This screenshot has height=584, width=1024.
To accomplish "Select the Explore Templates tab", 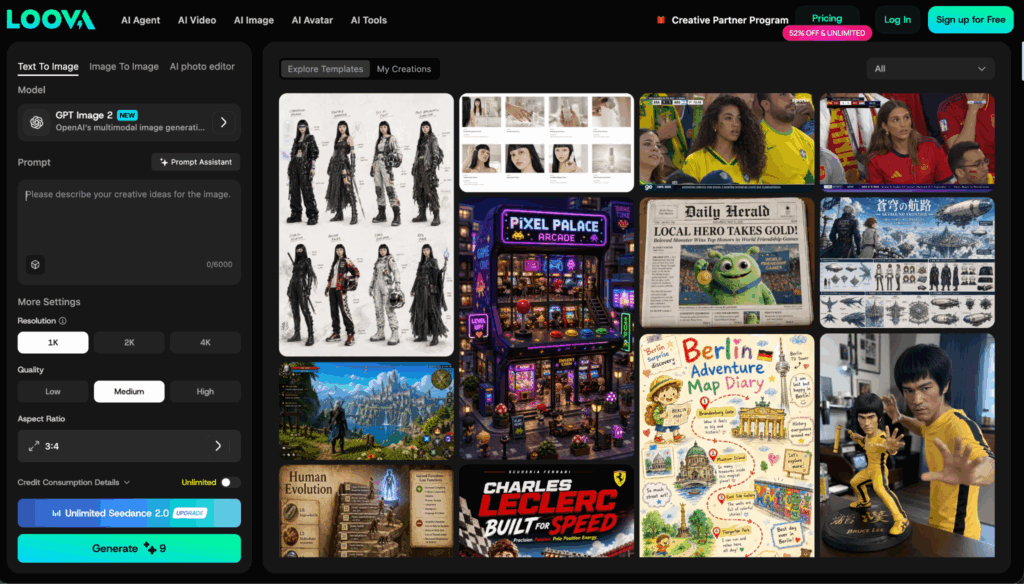I will (325, 69).
